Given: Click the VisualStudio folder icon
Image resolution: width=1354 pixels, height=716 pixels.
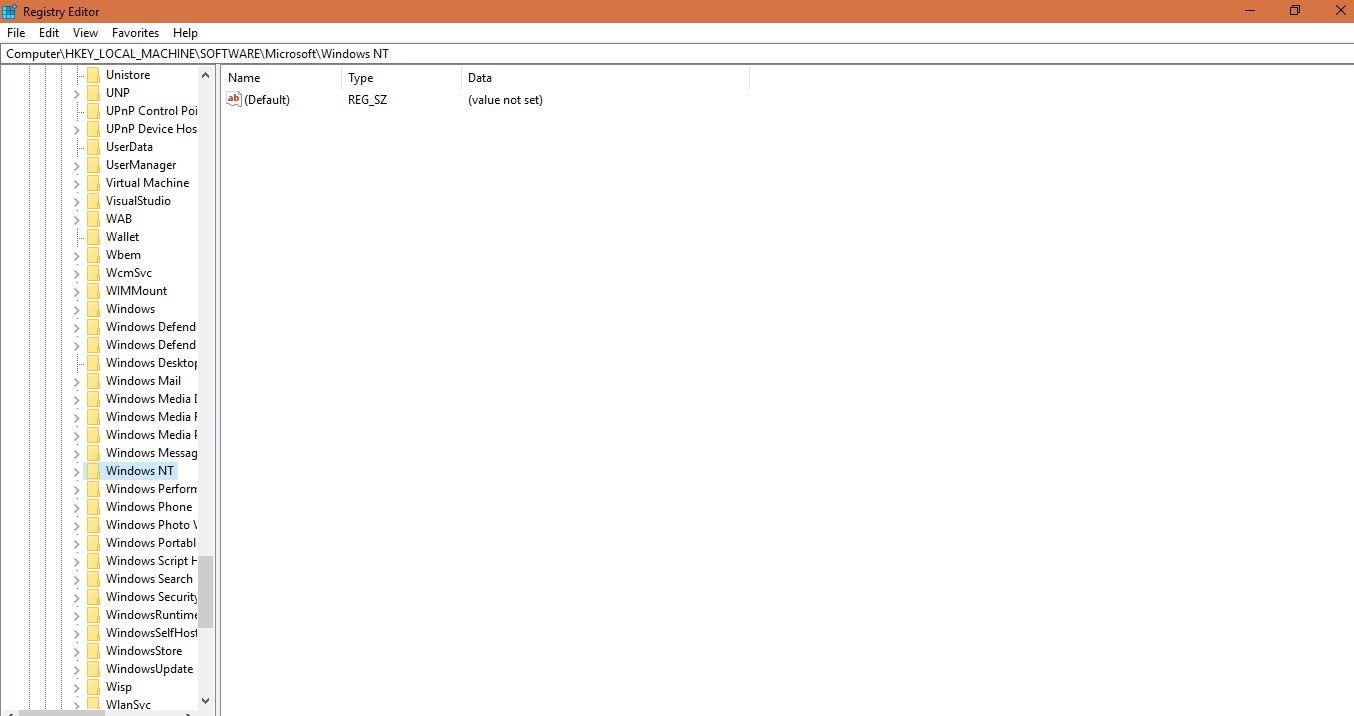Looking at the screenshot, I should coord(93,201).
